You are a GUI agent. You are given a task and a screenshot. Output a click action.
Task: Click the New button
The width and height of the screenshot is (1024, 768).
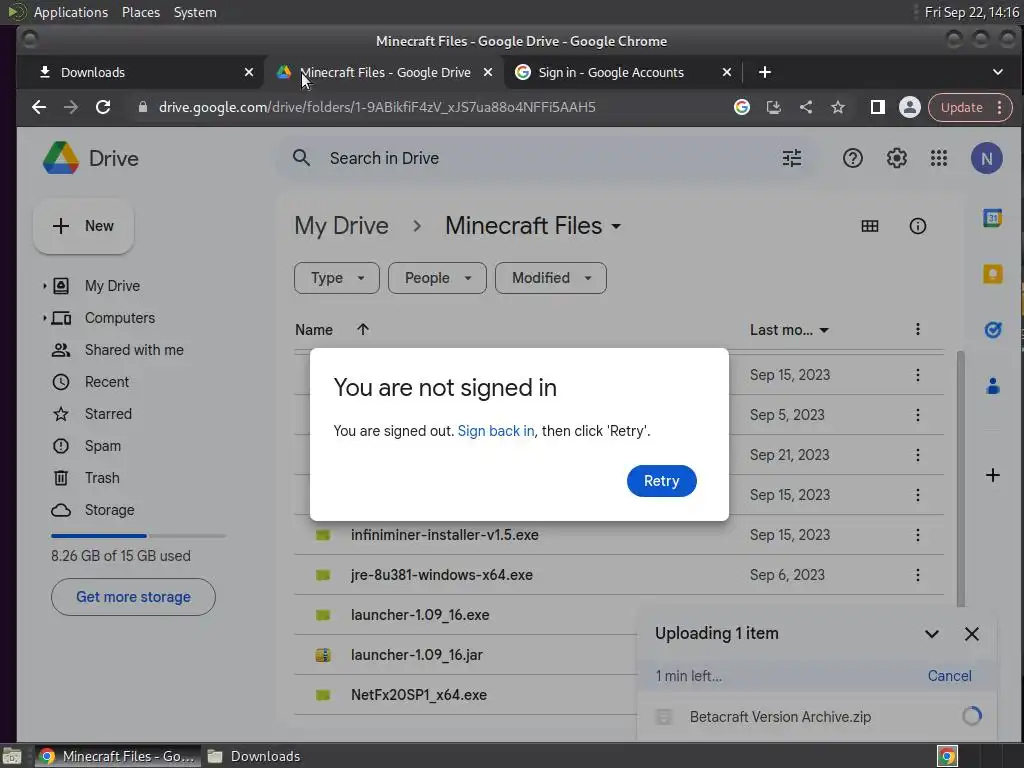point(84,226)
